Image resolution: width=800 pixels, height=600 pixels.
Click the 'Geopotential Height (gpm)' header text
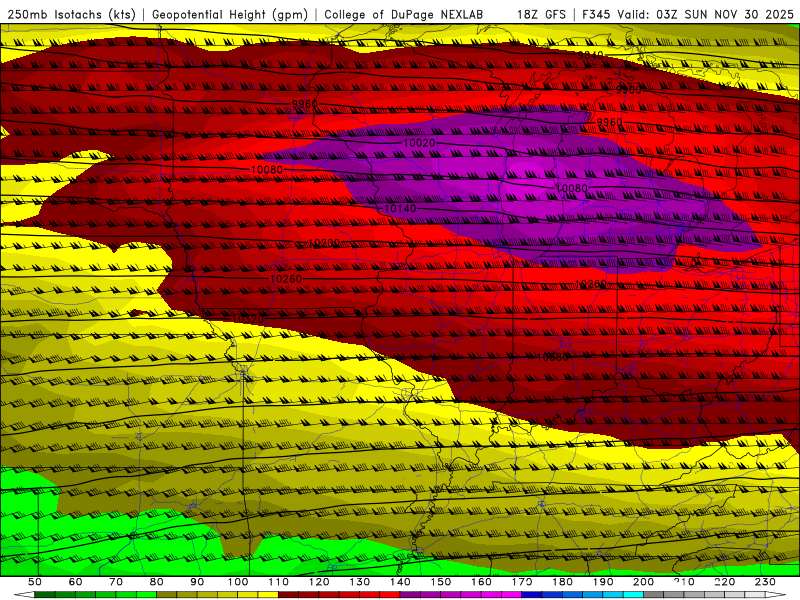230,14
